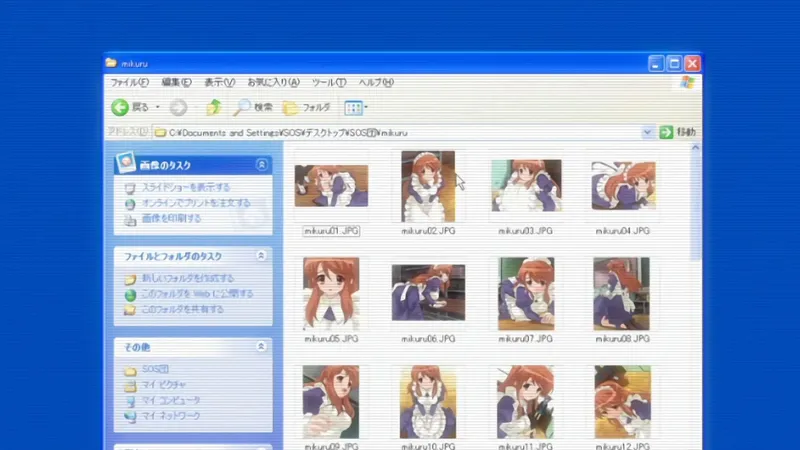Click the print pictures printer icon
The width and height of the screenshot is (800, 450).
(x=130, y=219)
